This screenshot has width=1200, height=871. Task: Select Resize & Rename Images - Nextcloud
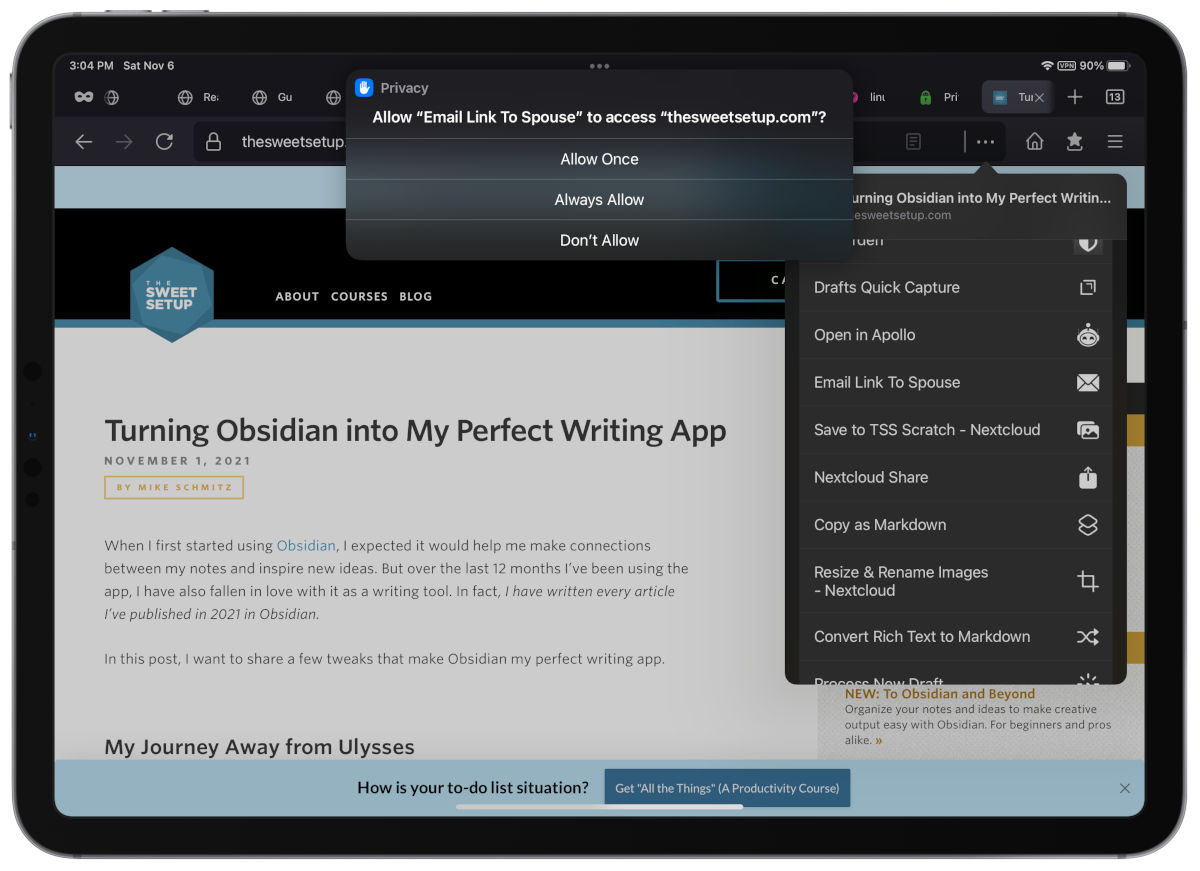[956, 581]
